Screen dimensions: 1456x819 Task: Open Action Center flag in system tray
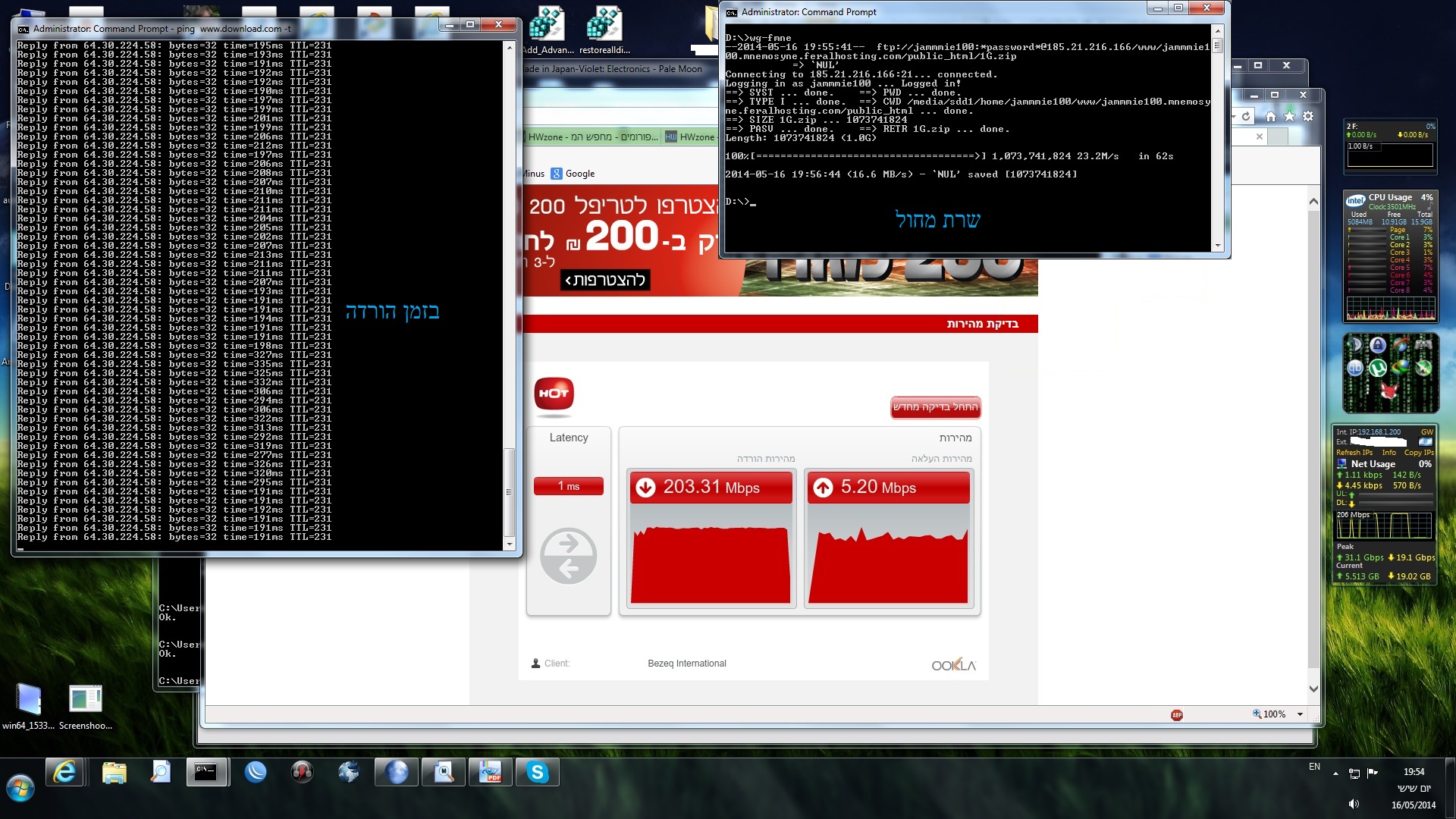click(1373, 773)
